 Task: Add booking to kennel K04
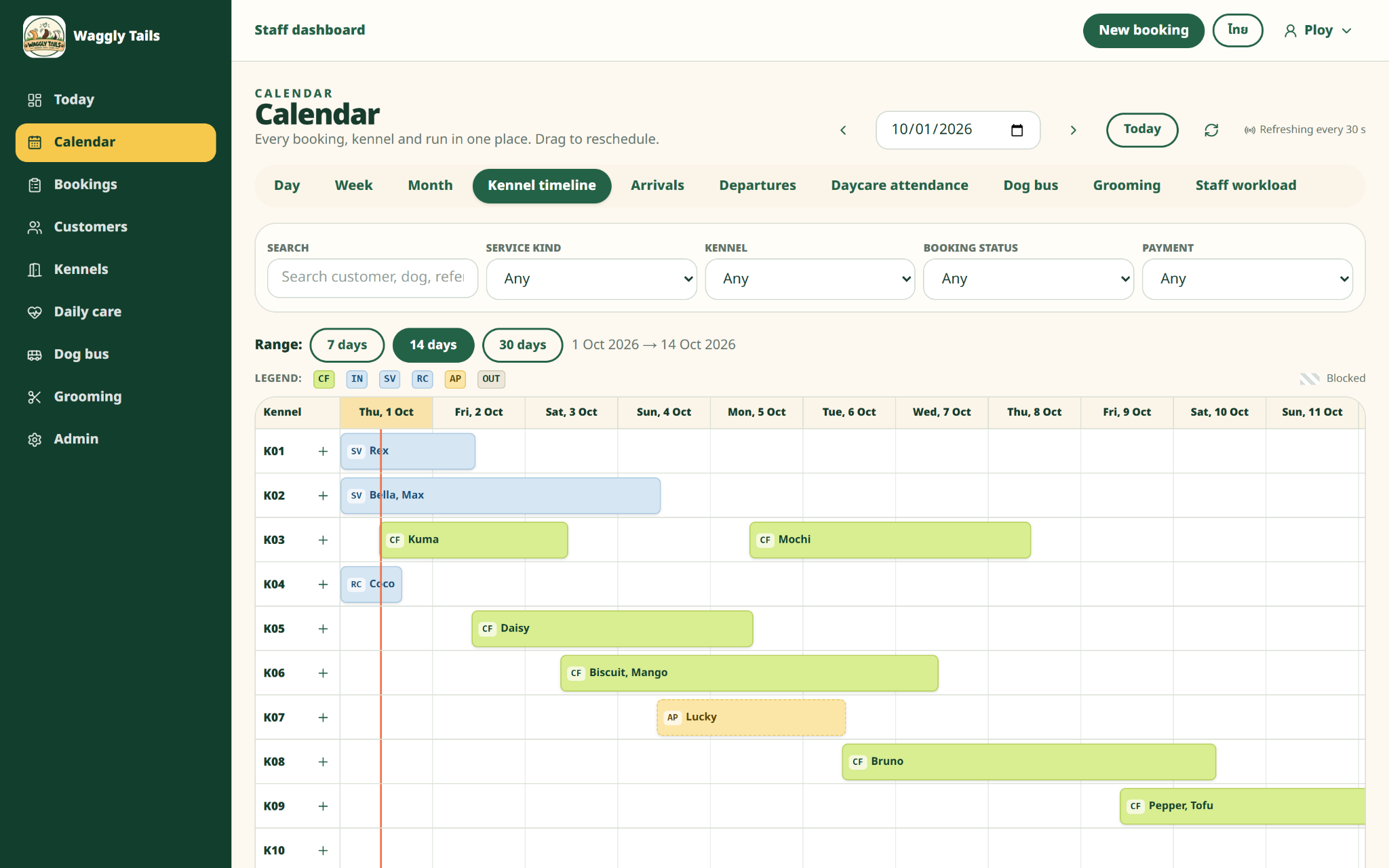click(323, 585)
